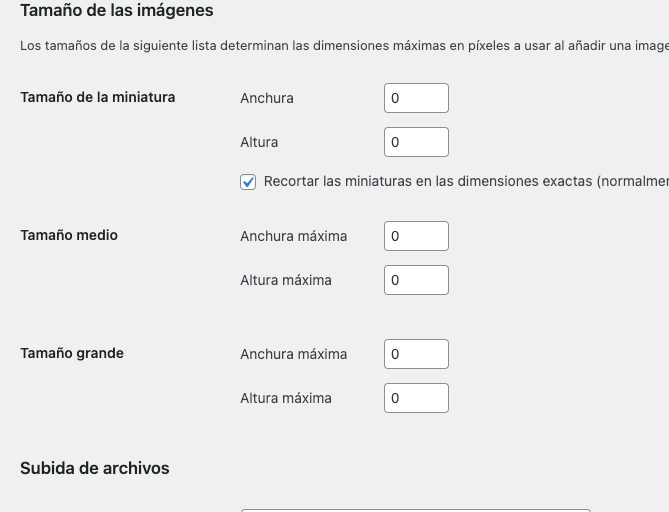The height and width of the screenshot is (512, 669).
Task: Click Anchura máxima label under Tamaño medio
Action: pos(294,236)
